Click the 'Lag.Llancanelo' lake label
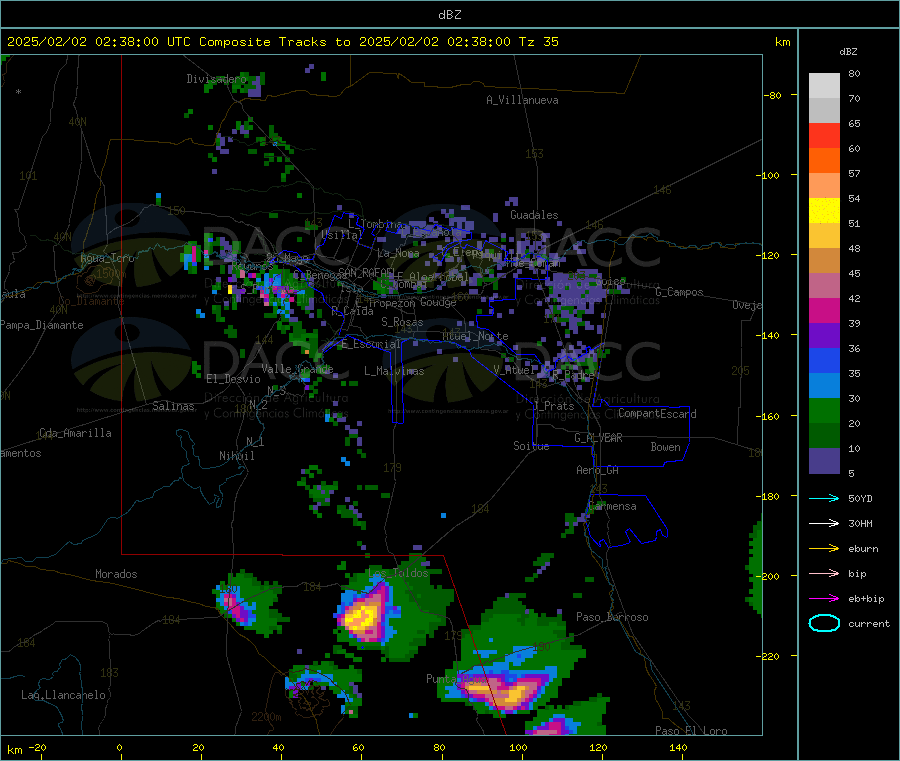This screenshot has height=761, width=900. tap(63, 695)
